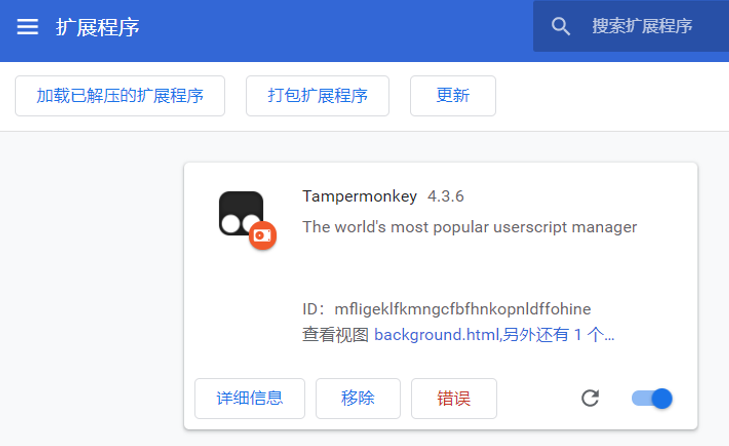Viewport: 729px width, 446px height.
Task: Click the userscript manager description text
Action: click(x=470, y=227)
